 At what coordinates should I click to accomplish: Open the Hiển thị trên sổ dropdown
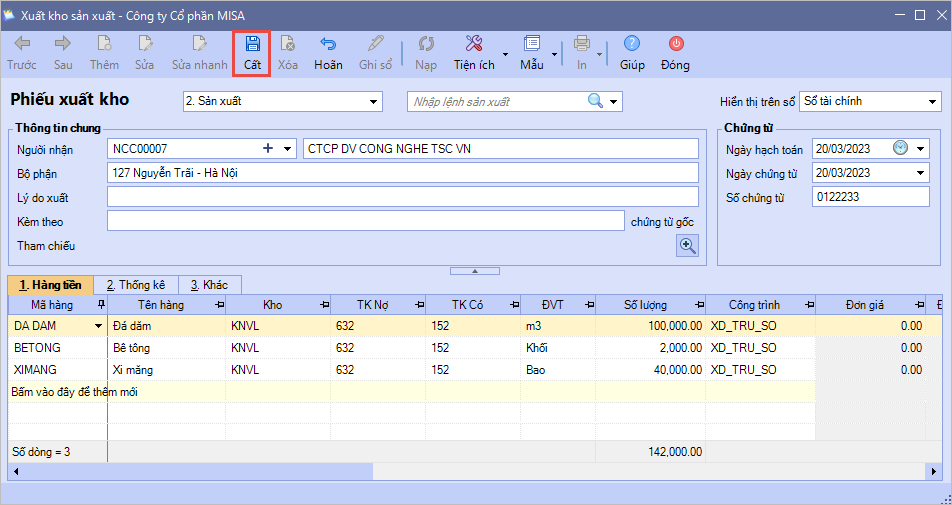point(932,102)
